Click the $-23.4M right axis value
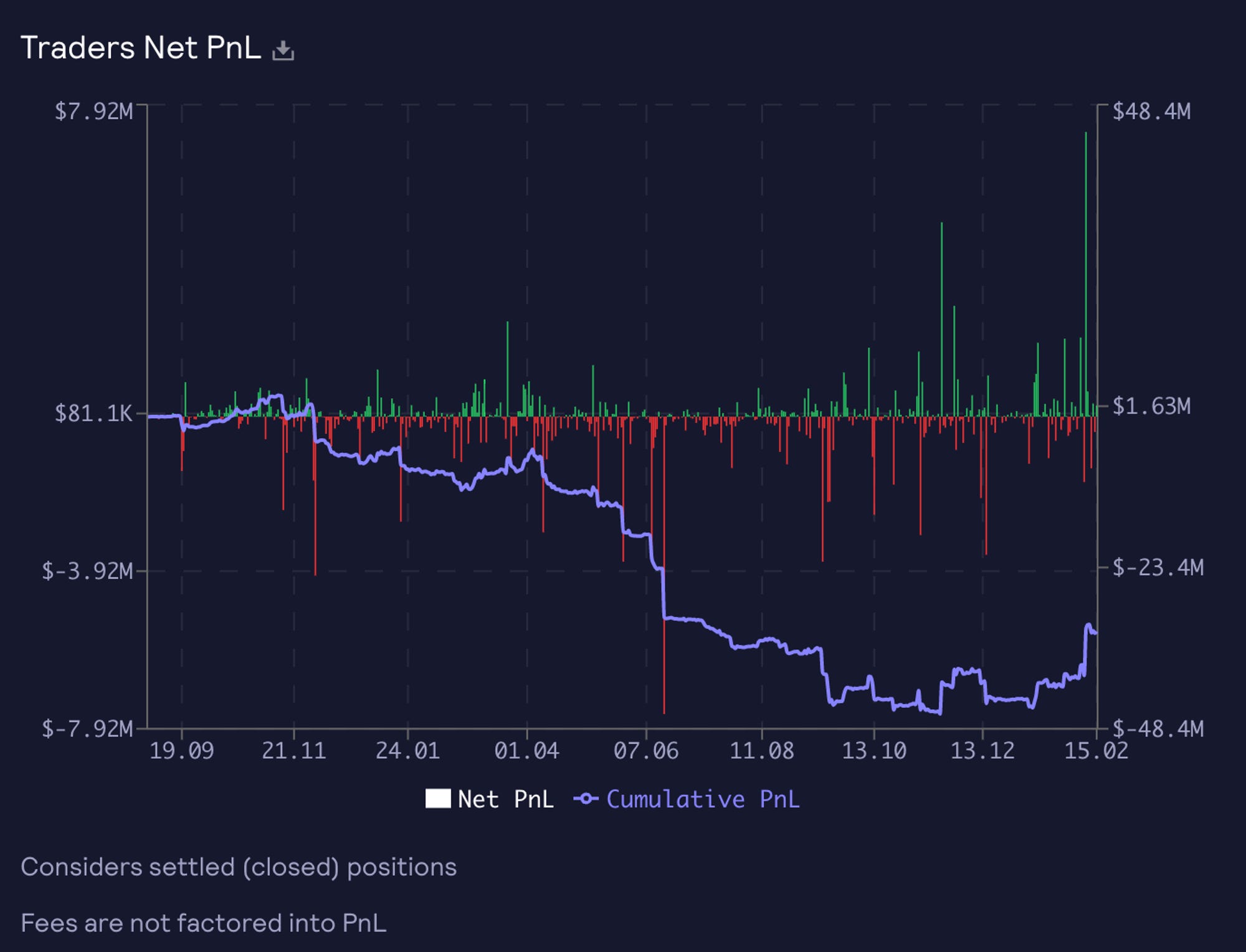 (1158, 568)
